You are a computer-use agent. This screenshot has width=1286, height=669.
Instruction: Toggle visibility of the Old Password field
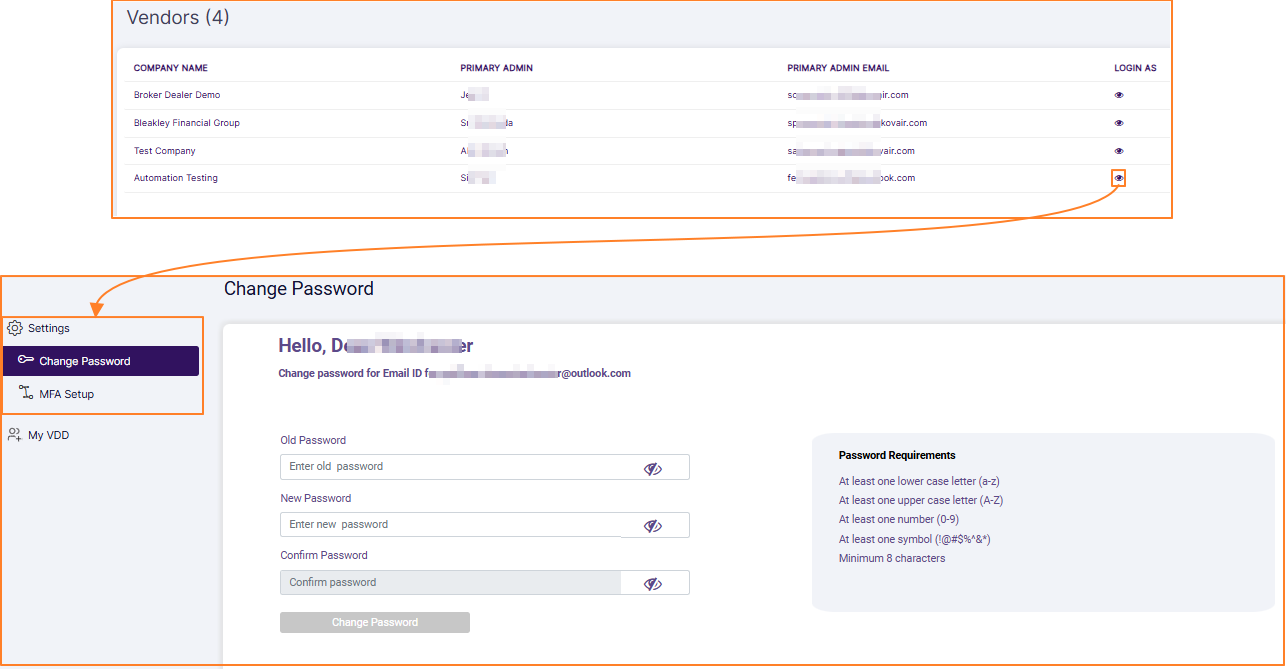[653, 466]
